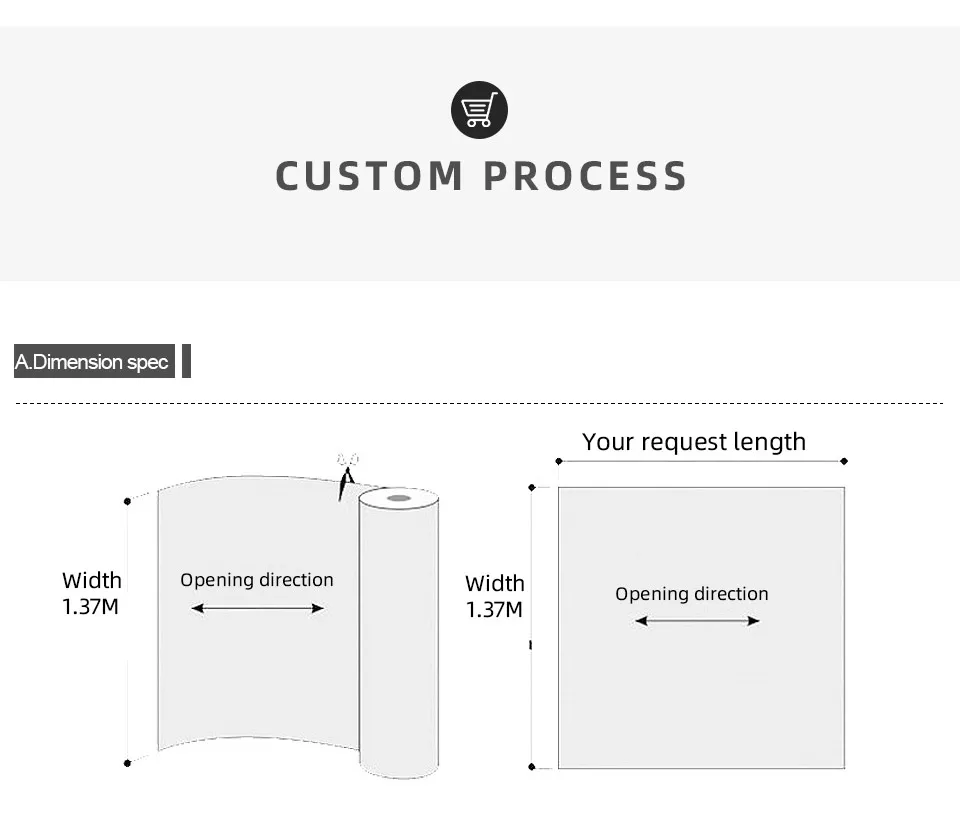The height and width of the screenshot is (834, 960).
Task: Click the left endpoint dot of the request length line
Action: [x=559, y=461]
